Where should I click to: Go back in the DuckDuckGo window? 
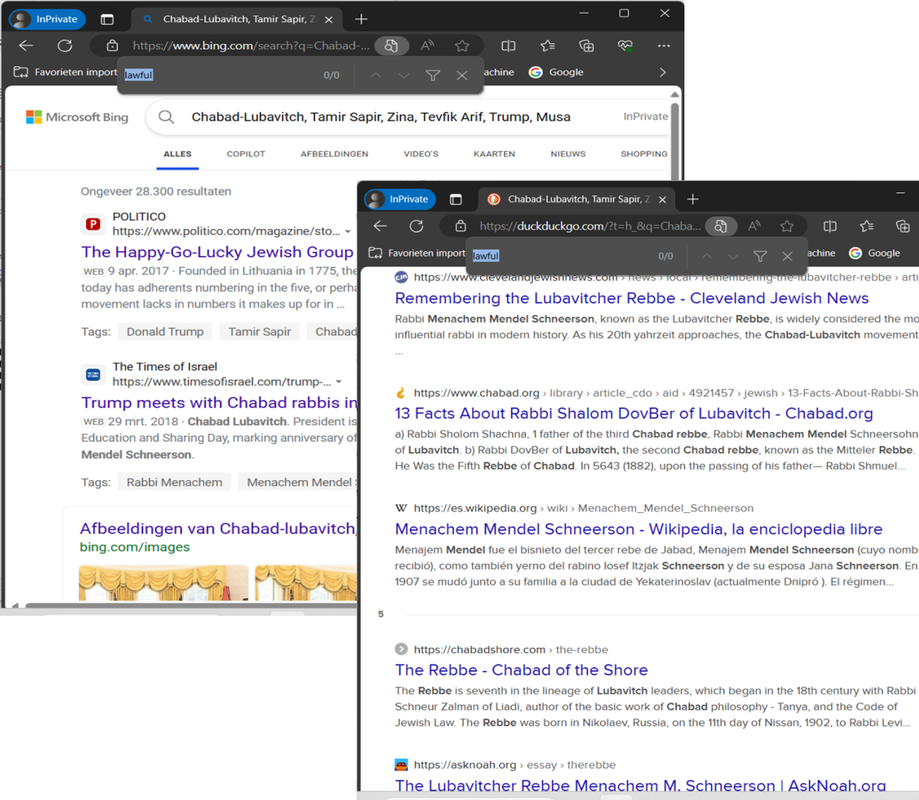point(380,226)
